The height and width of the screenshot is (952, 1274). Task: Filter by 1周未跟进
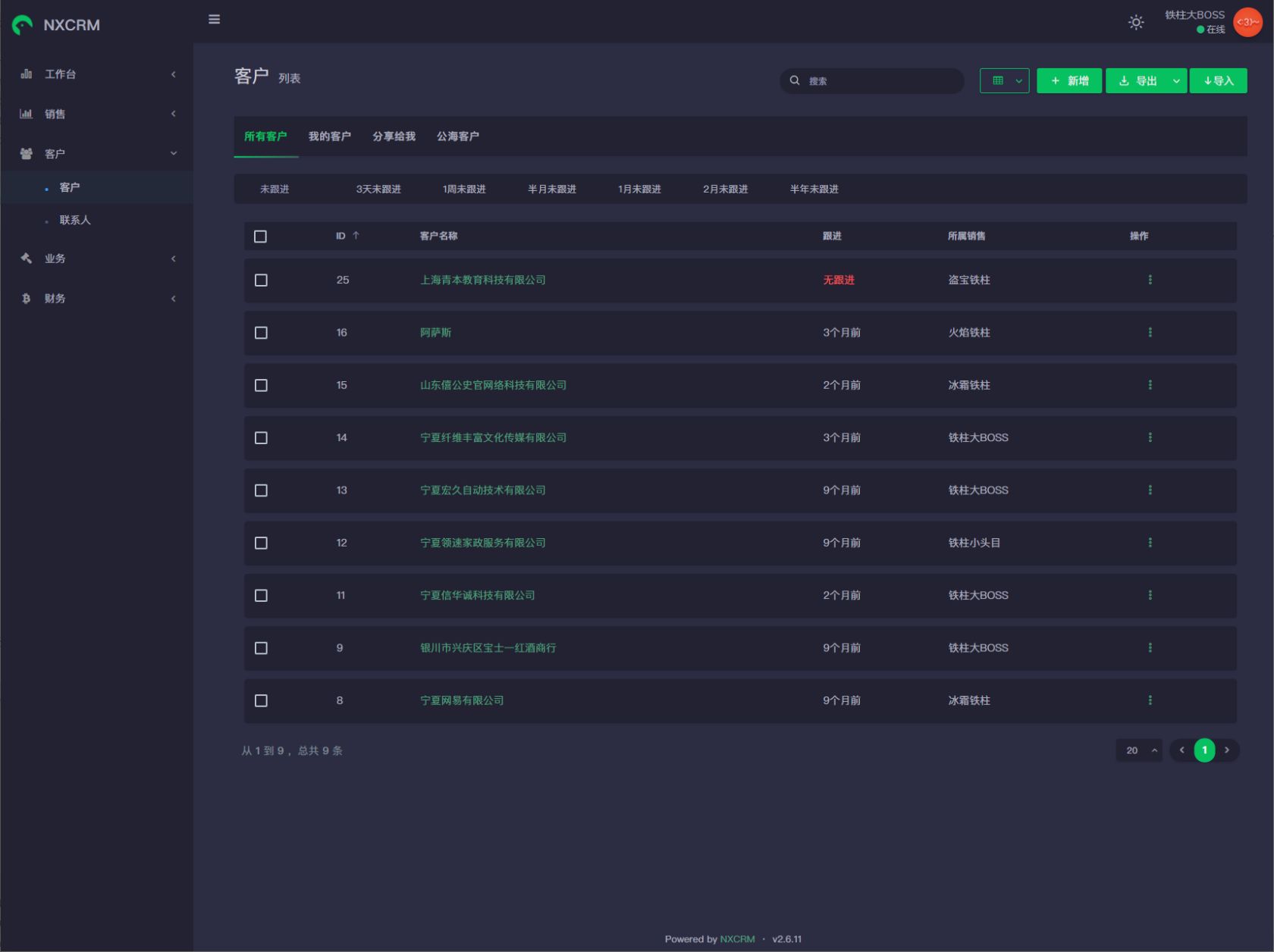(x=464, y=189)
